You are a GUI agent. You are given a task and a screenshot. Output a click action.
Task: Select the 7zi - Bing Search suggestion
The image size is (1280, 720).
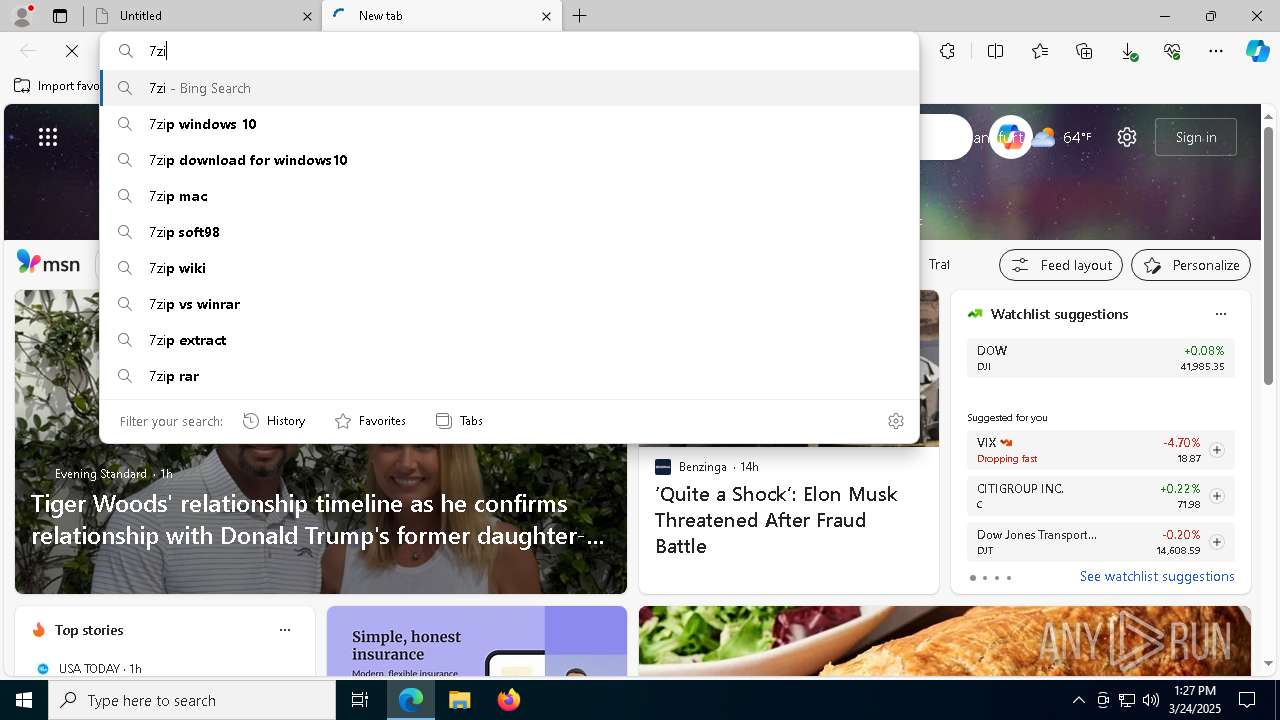pyautogui.click(x=509, y=88)
